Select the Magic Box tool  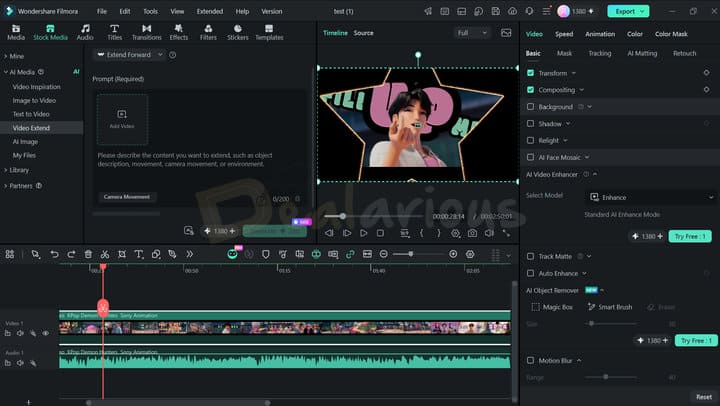click(552, 307)
